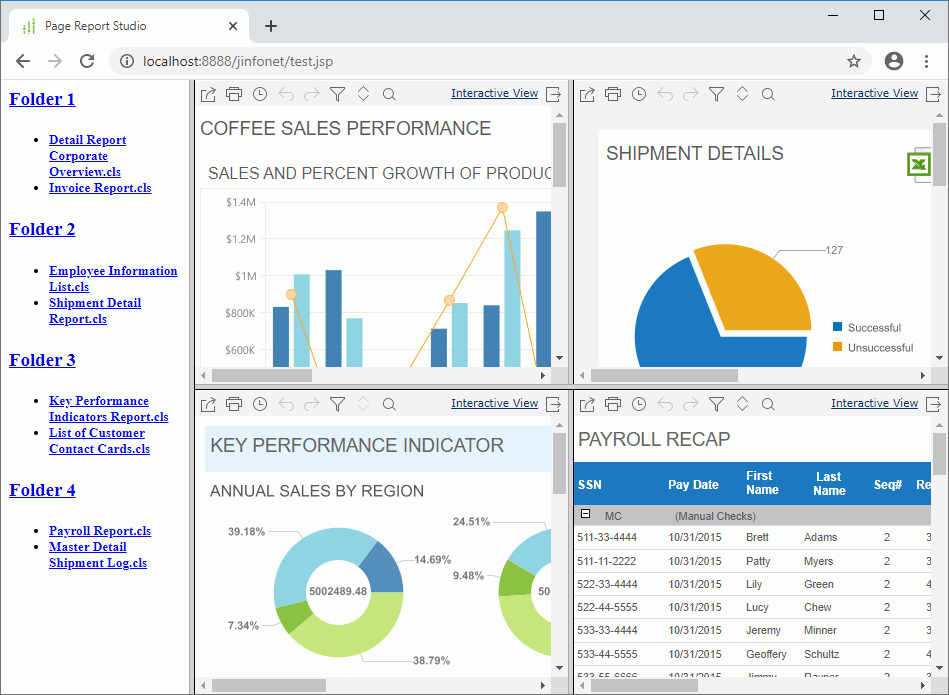Viewport: 949px width, 695px height.
Task: Collapse the MC Manual Checks group
Action: (586, 514)
